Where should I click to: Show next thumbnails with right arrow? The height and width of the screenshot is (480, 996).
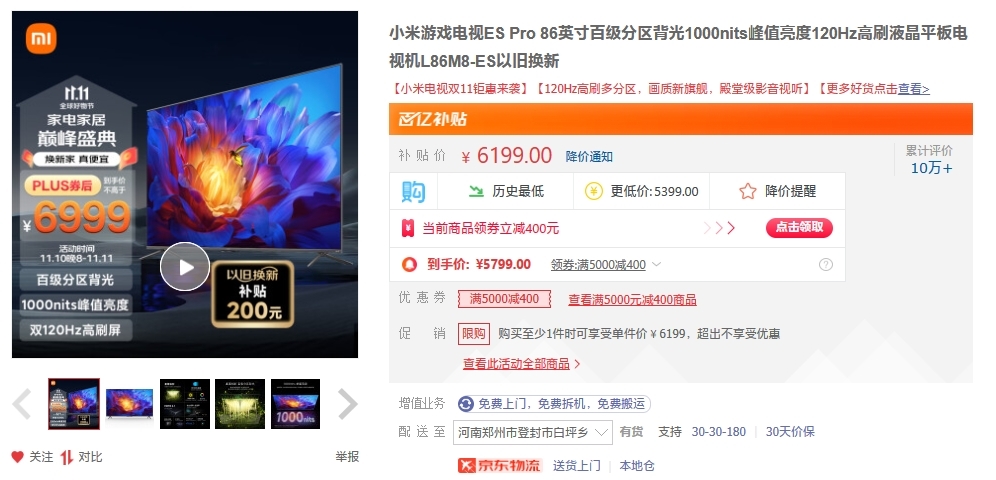[x=347, y=404]
